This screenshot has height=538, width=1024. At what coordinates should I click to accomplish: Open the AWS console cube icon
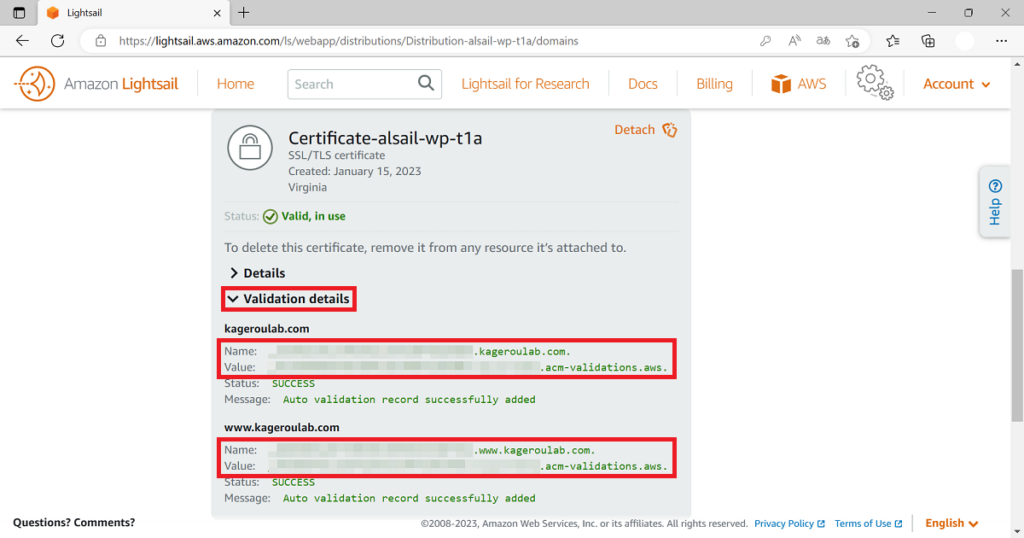point(781,84)
